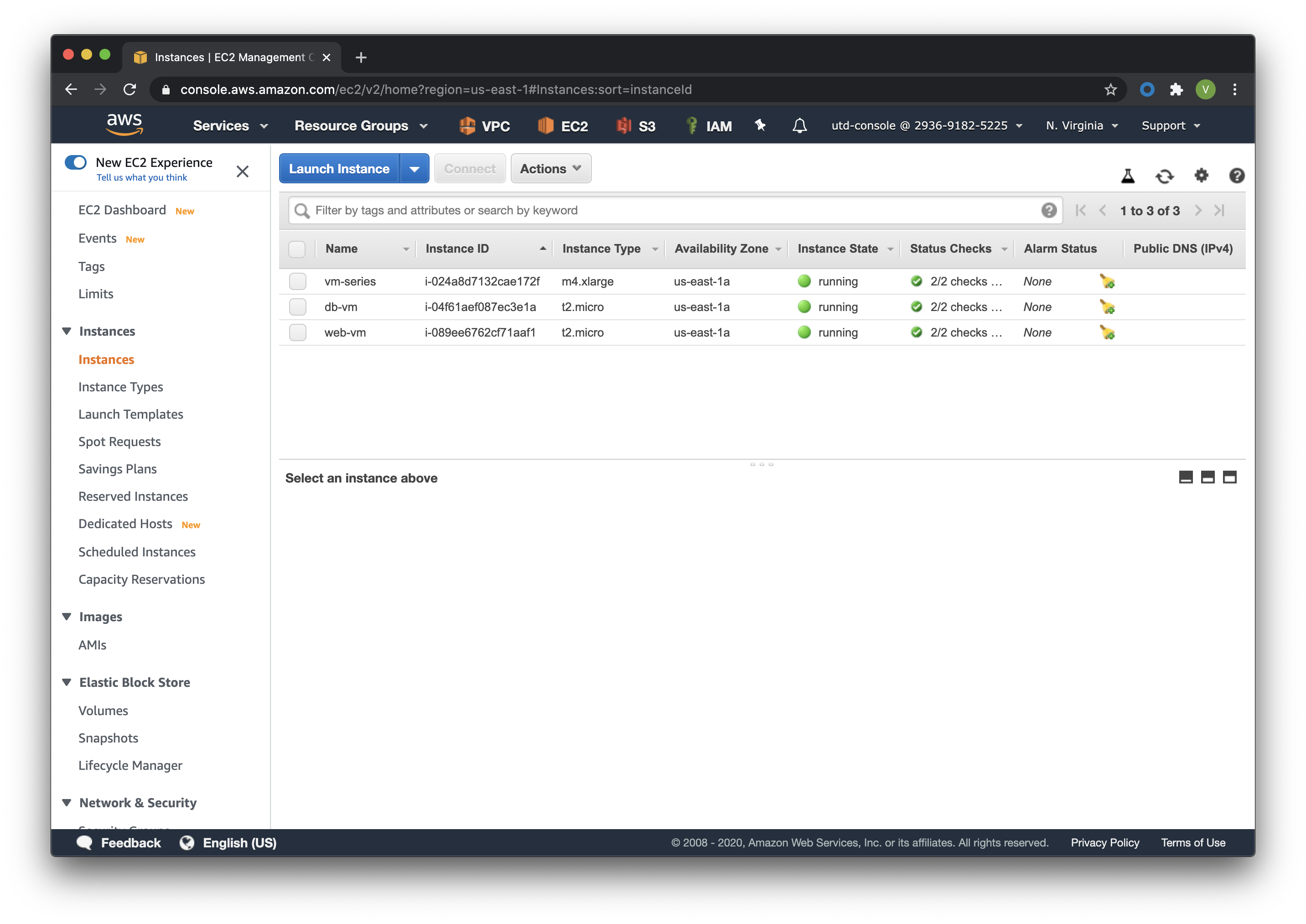This screenshot has height=924, width=1306.
Task: Open the Privacy Policy link
Action: 1104,843
